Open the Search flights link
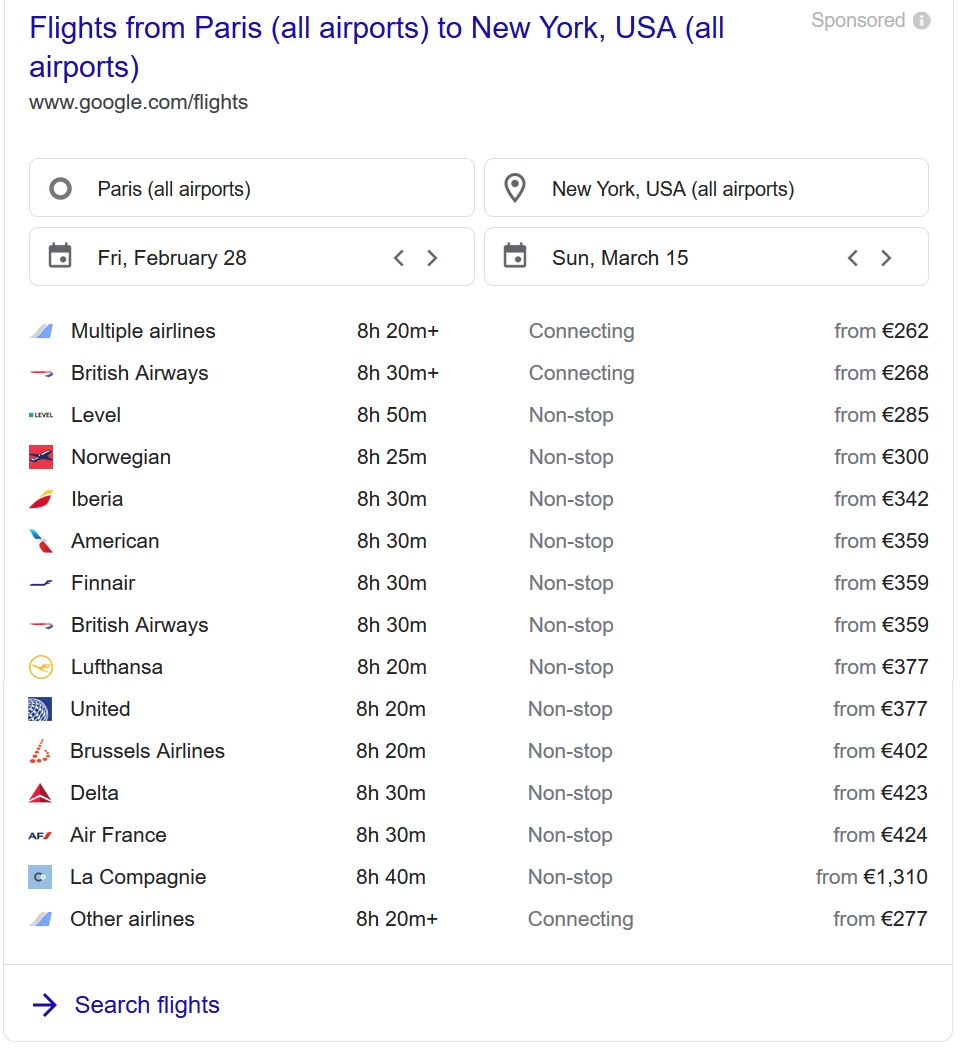This screenshot has width=970, height=1060. point(146,1005)
